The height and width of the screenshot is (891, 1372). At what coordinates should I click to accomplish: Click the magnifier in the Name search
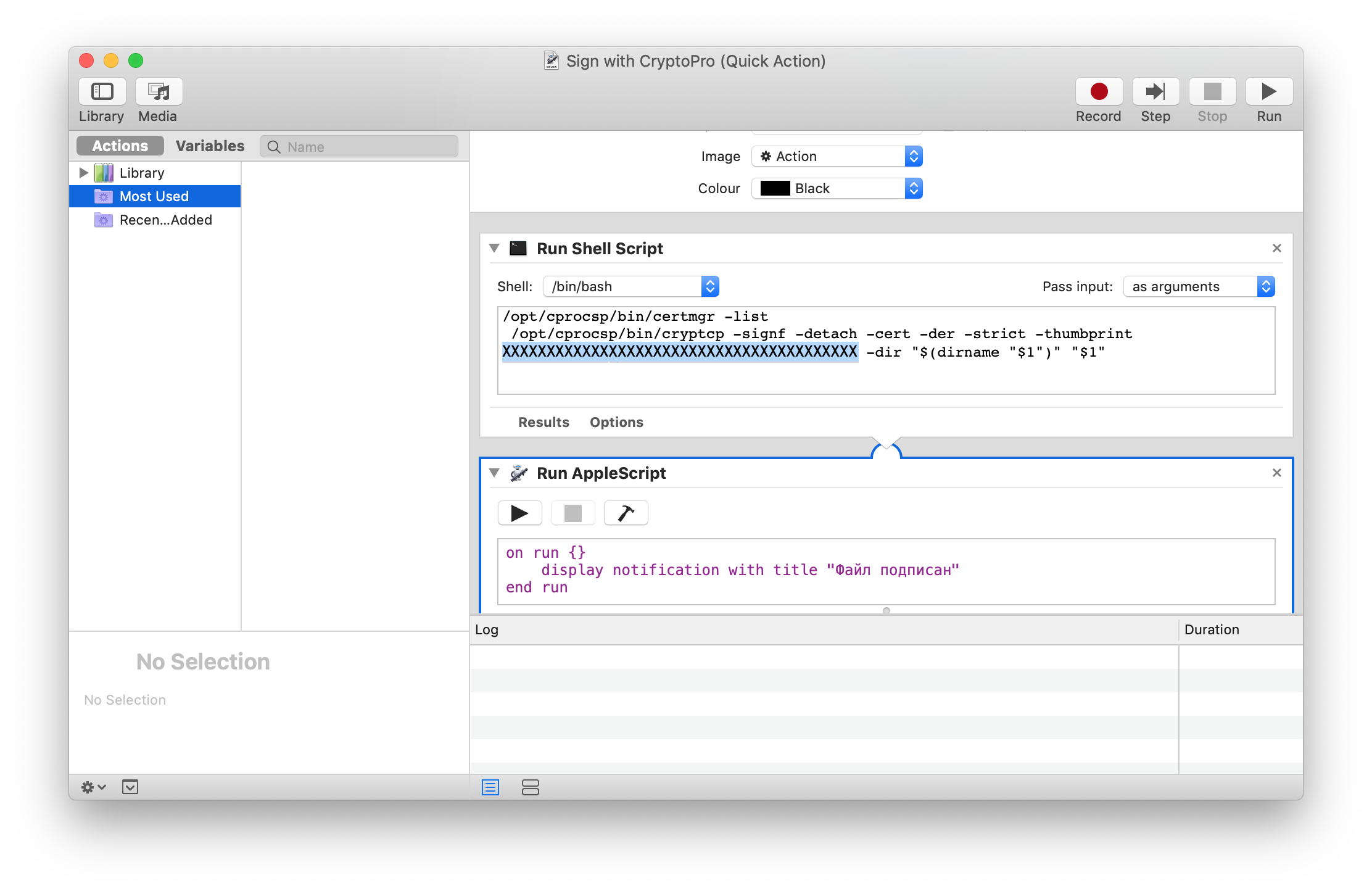click(274, 147)
